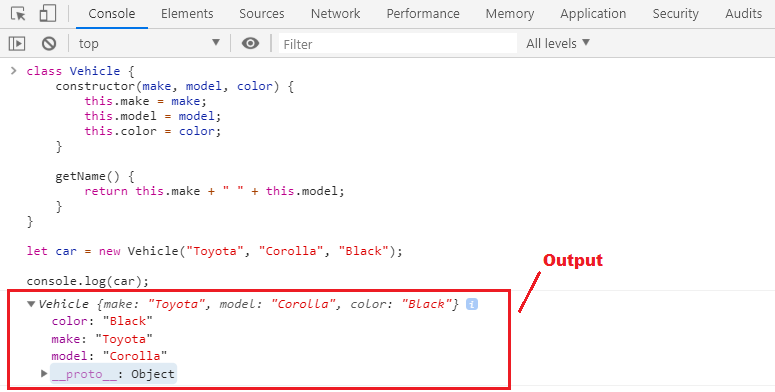This screenshot has width=775, height=392.
Task: Create live expression with eye icon
Action: (x=251, y=44)
